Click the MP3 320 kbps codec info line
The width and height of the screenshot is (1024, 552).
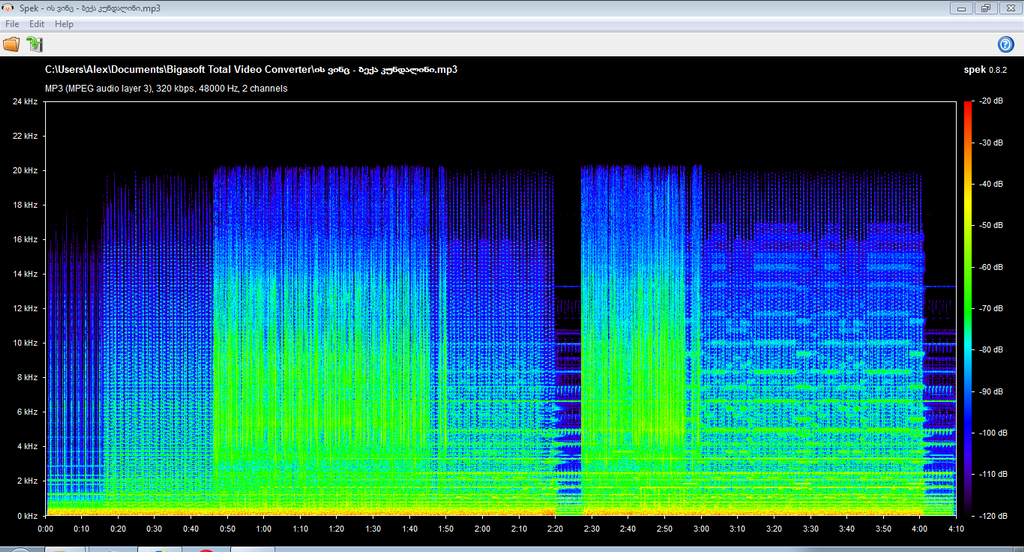tap(166, 88)
